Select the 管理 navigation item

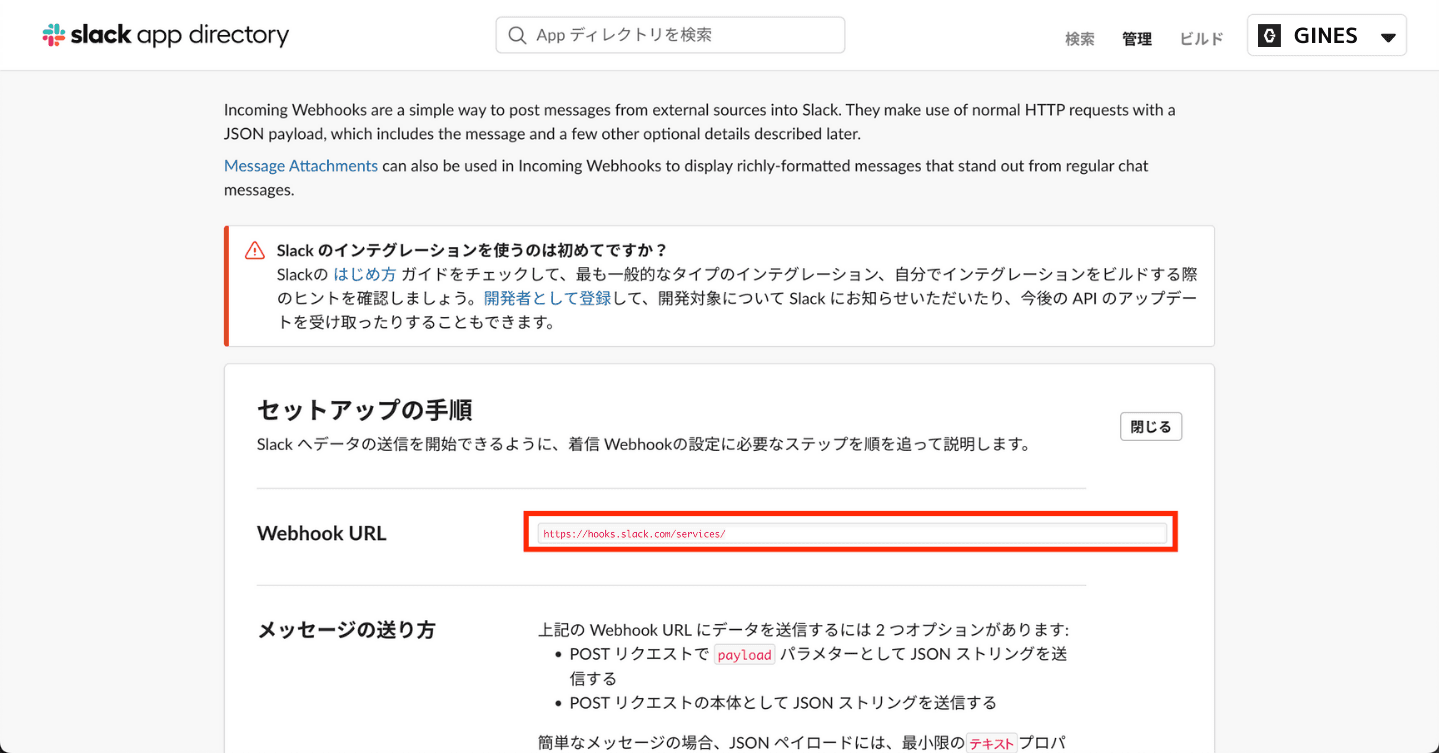click(1136, 39)
